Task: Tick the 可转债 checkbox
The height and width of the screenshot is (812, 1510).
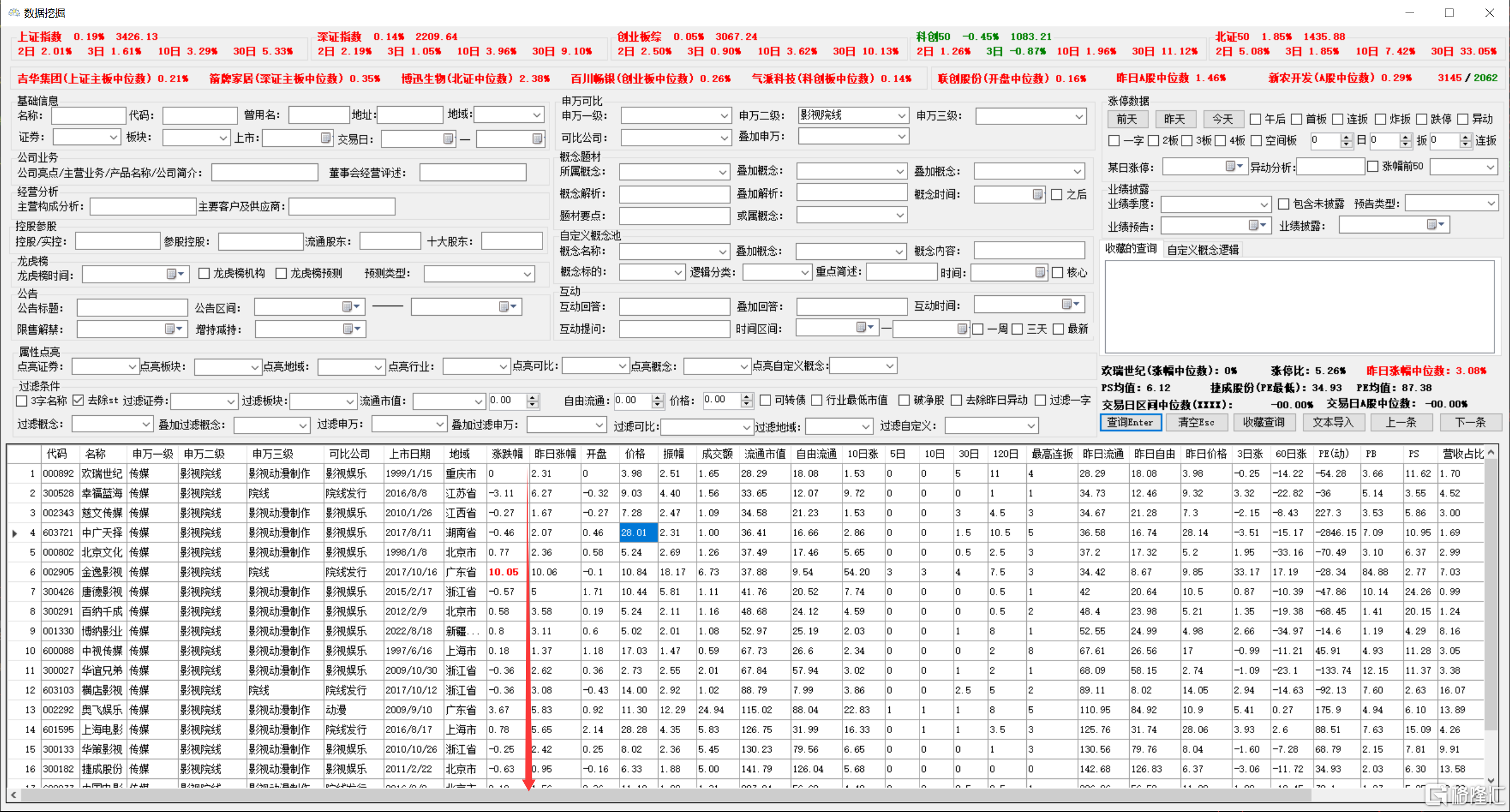Action: (765, 400)
